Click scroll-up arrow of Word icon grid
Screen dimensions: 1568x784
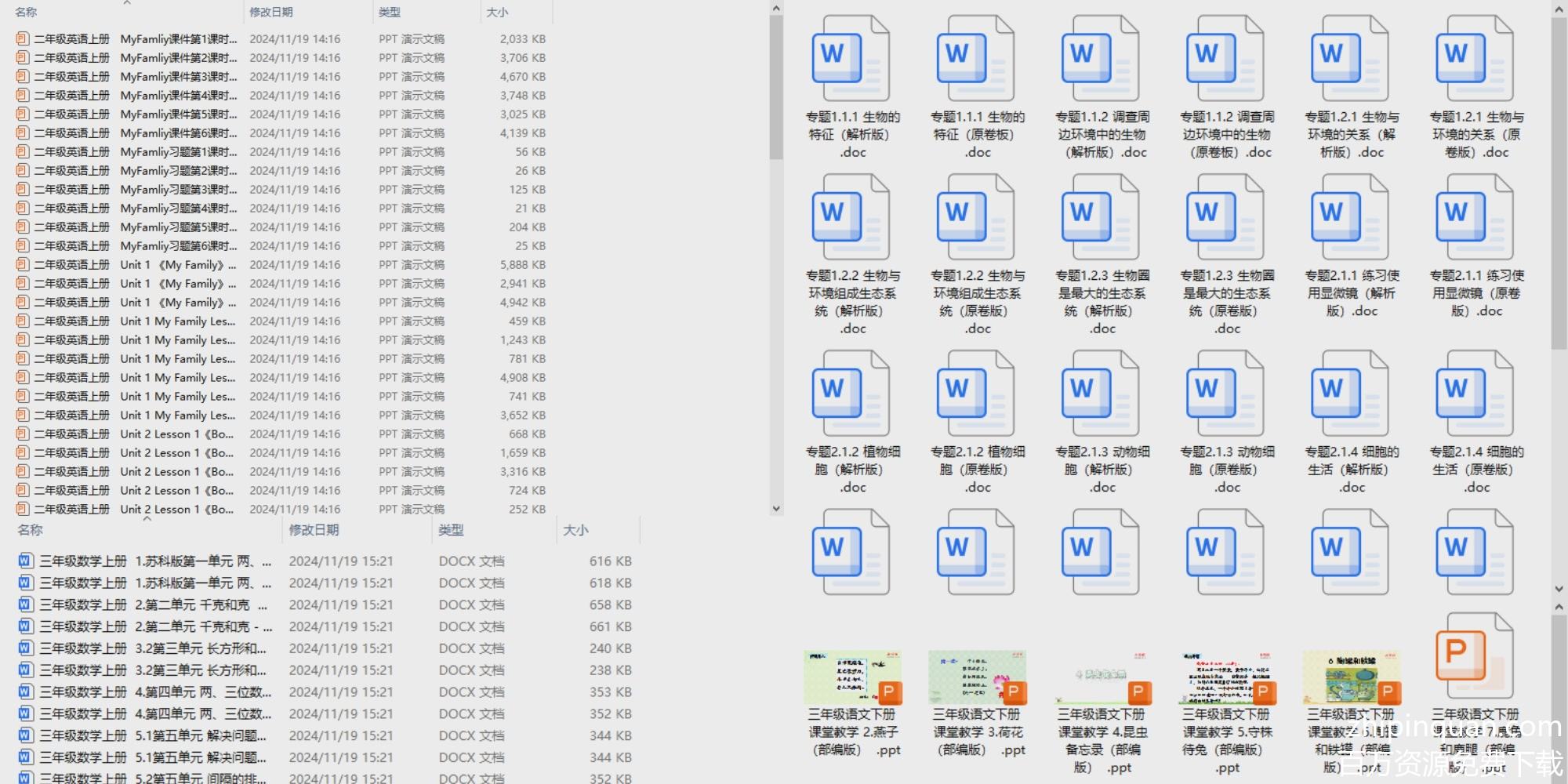click(x=1559, y=9)
